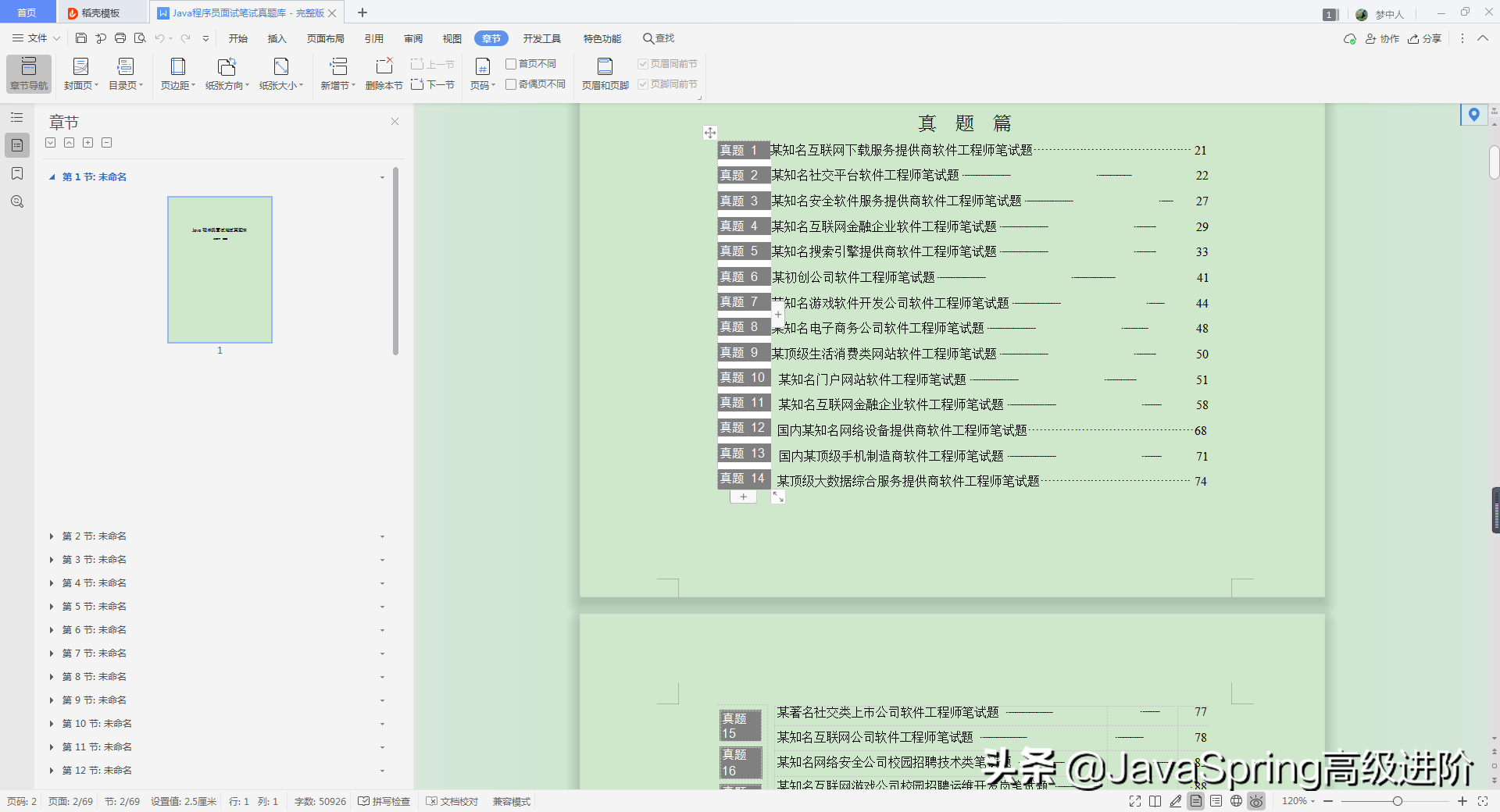This screenshot has width=1500, height=812.
Task: Open the find/zoom icon in left sidebar
Action: pos(17,201)
